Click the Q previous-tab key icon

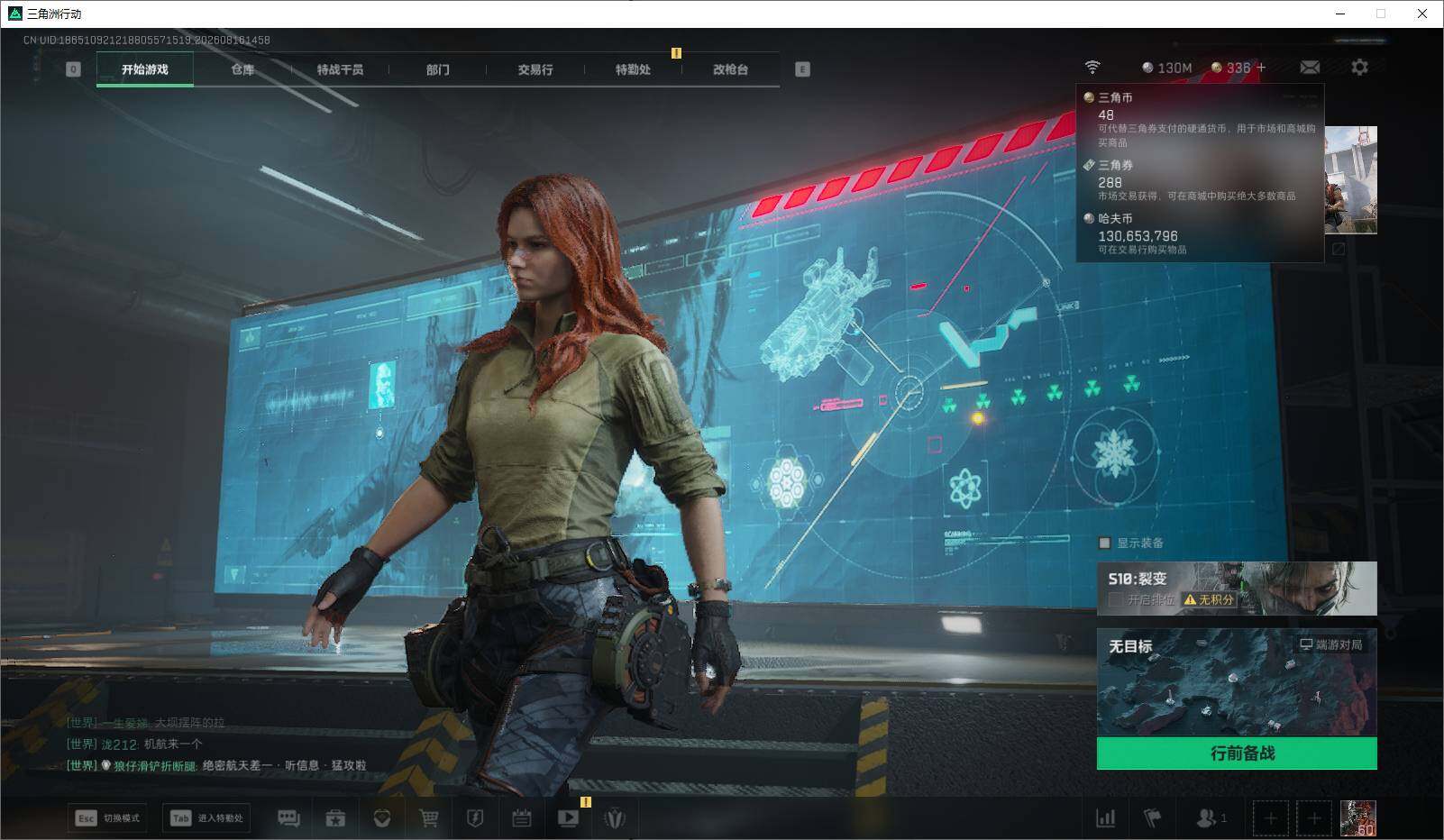74,69
